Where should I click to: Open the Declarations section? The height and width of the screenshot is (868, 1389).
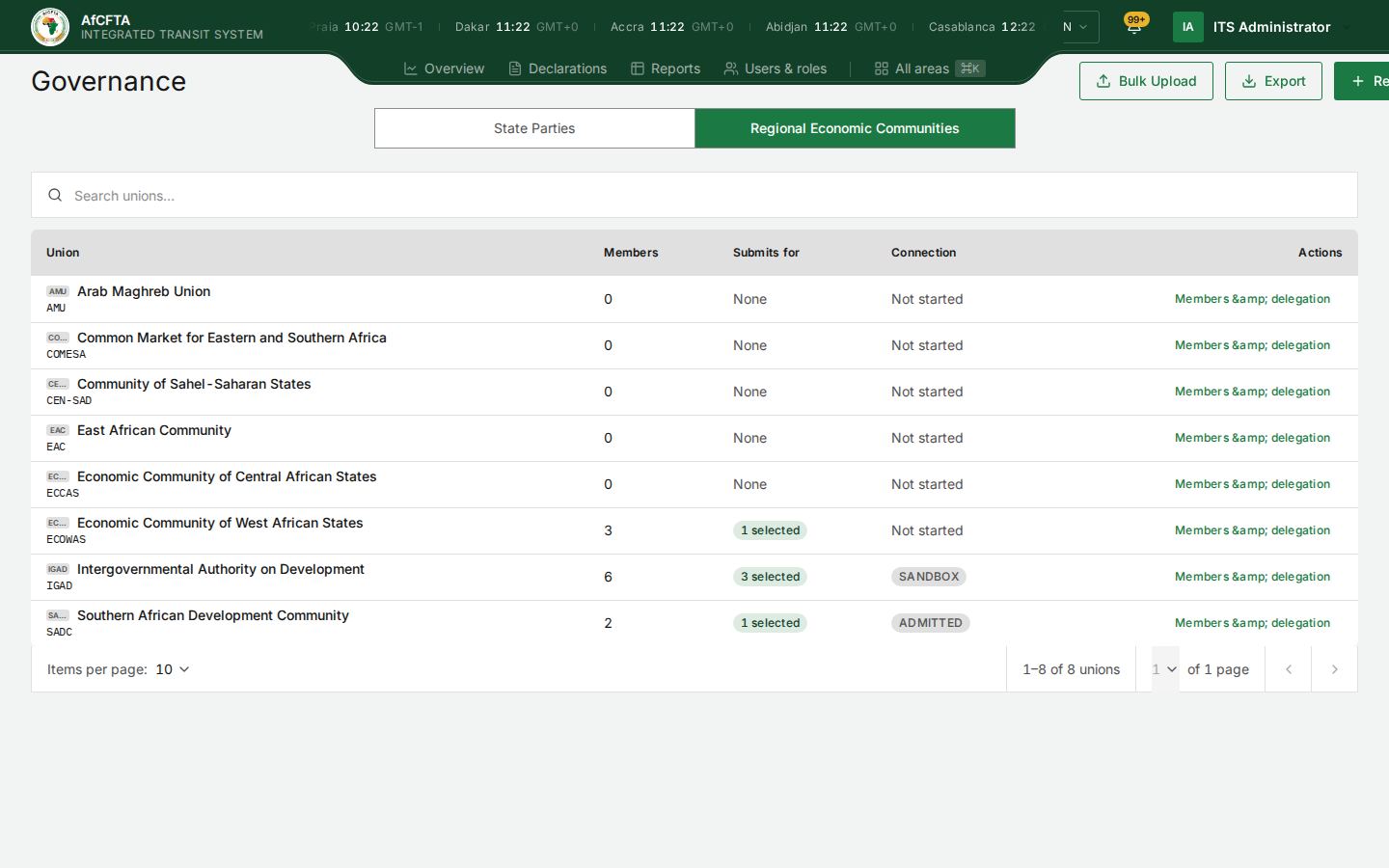coord(558,68)
